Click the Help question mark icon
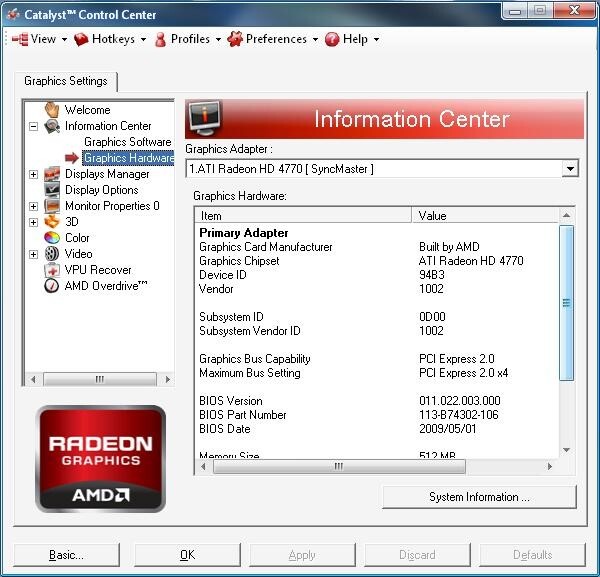This screenshot has width=600, height=577. 332,39
